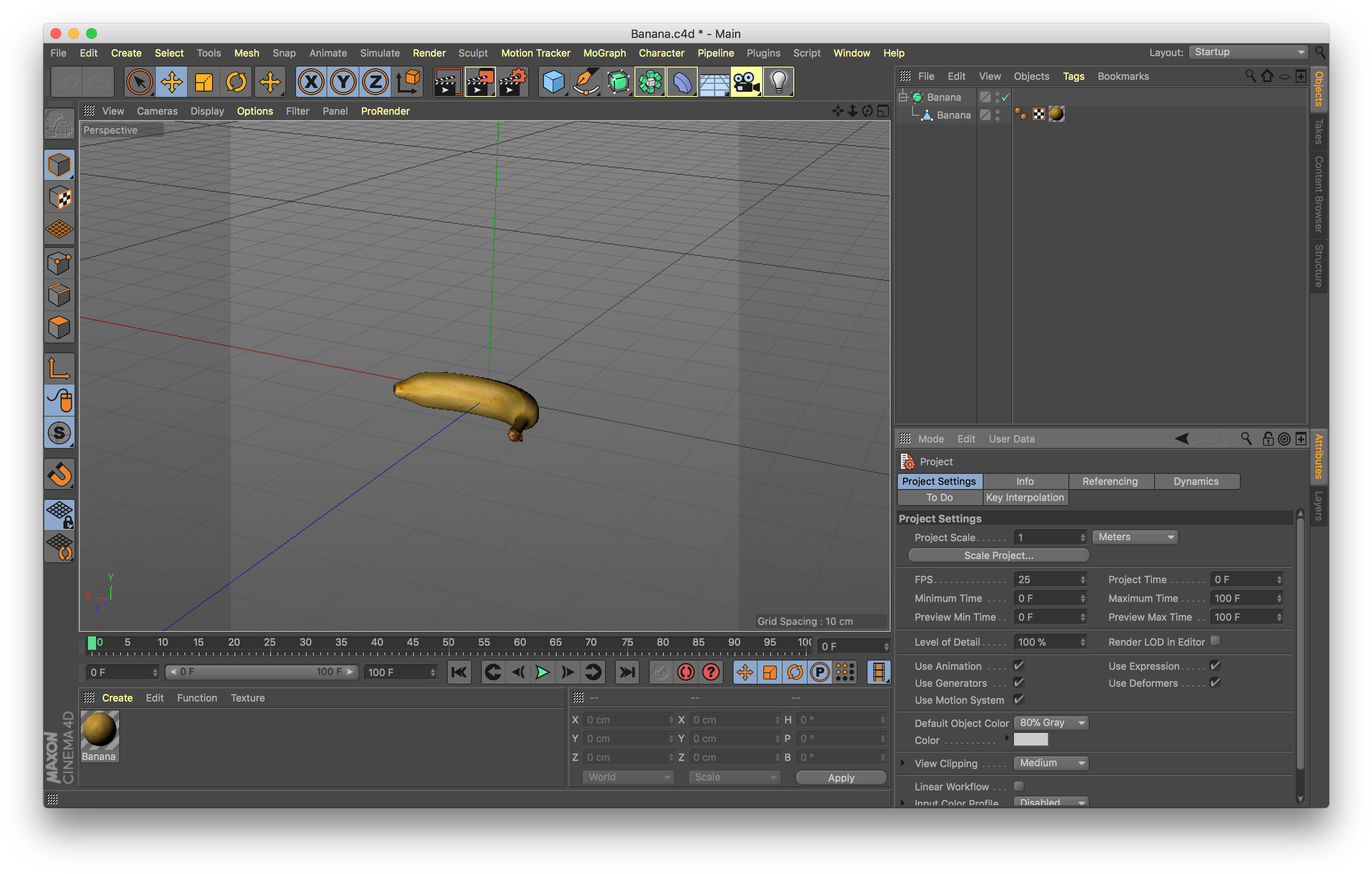Viewport: 1372px width, 874px height.
Task: Toggle Autokeying button
Action: click(x=685, y=672)
